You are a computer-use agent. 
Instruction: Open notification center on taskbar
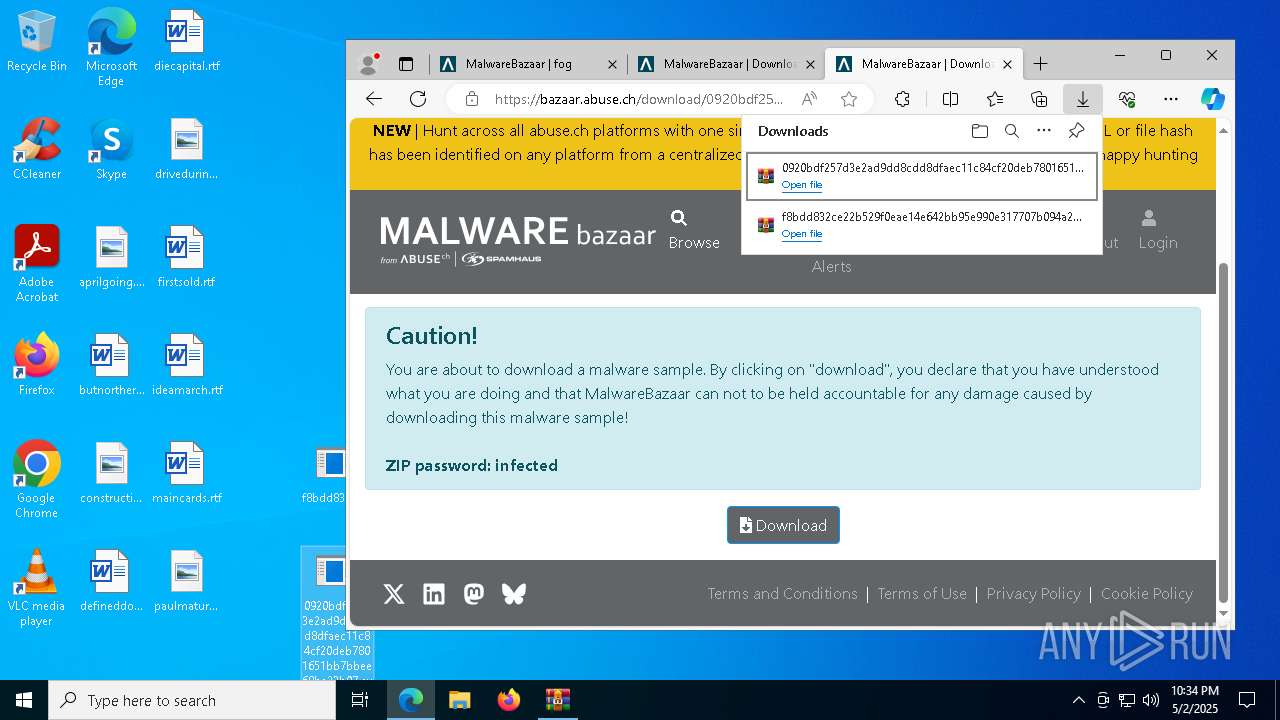tap(1247, 700)
